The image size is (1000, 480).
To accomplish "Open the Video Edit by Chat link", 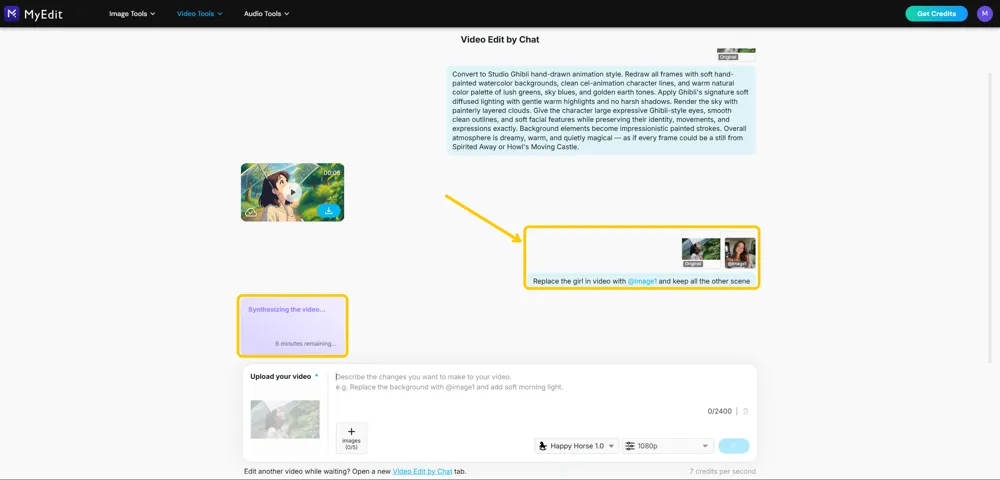I will [422, 471].
